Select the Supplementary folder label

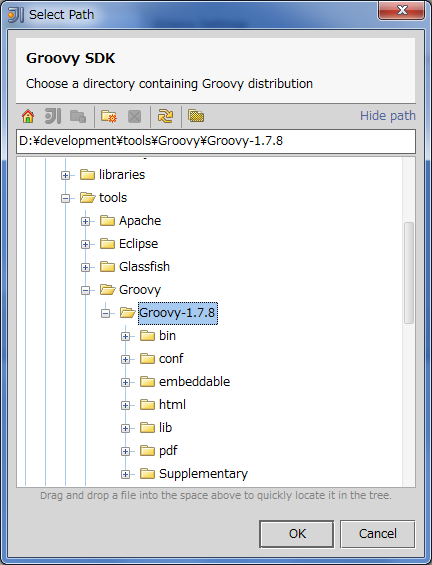(x=203, y=474)
